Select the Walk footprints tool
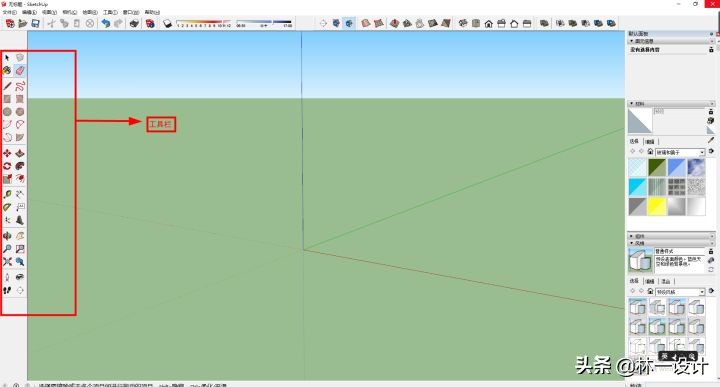720x387 pixels. [x=7, y=290]
